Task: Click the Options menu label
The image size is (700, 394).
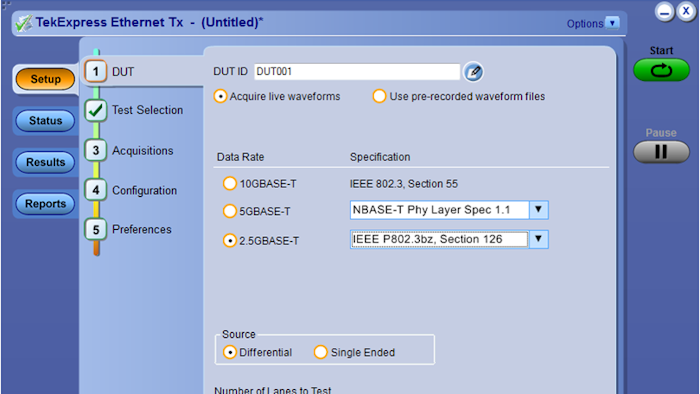Action: coord(585,24)
